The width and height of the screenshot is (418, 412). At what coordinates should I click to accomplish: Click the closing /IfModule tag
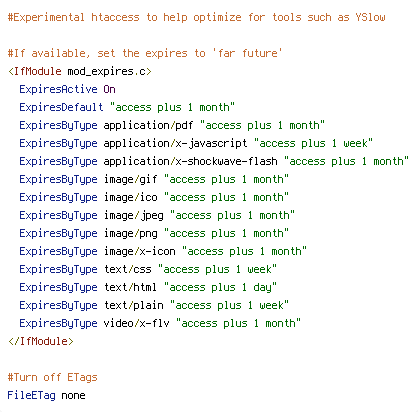pos(41,341)
